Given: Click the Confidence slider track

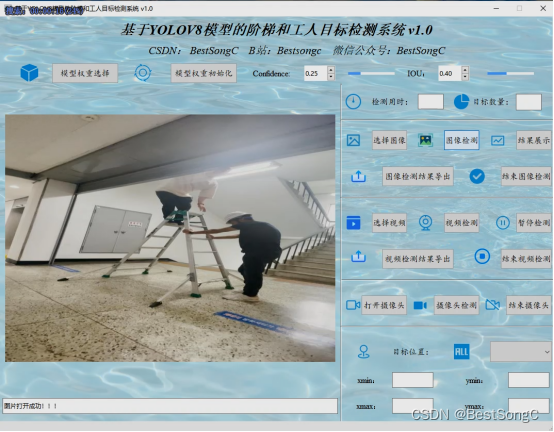Looking at the screenshot, I should (x=371, y=73).
